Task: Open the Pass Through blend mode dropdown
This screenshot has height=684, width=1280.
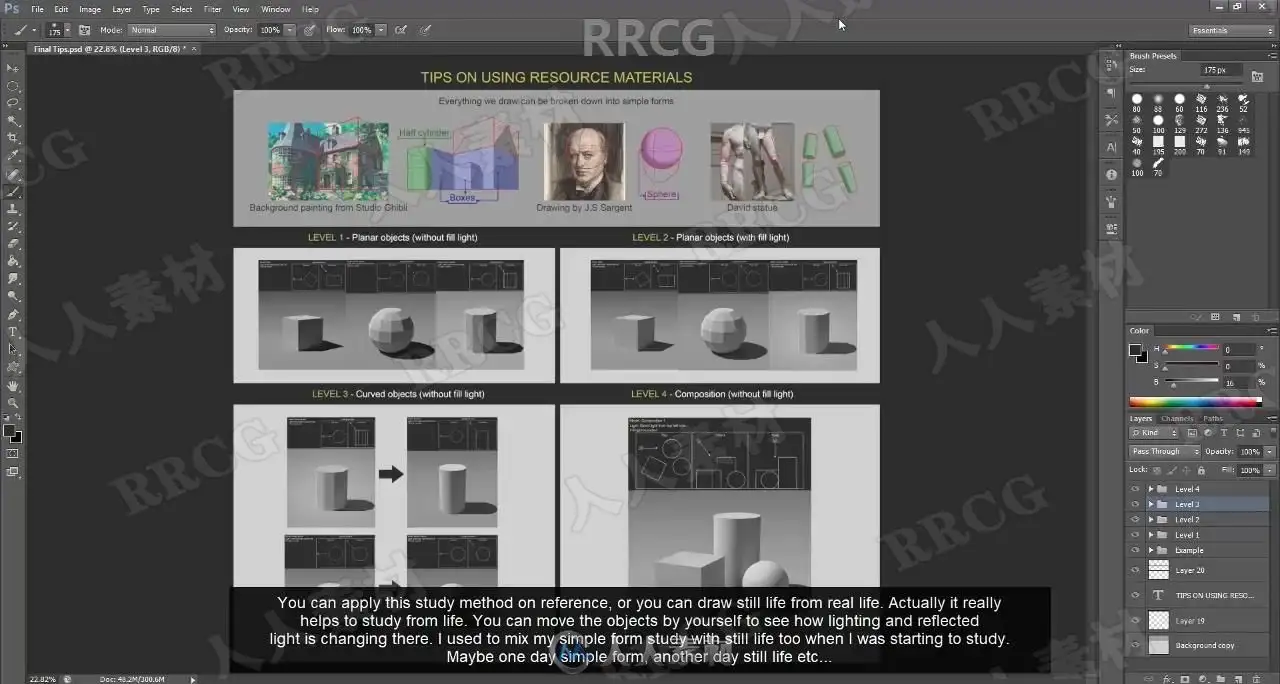Action: (x=1165, y=452)
